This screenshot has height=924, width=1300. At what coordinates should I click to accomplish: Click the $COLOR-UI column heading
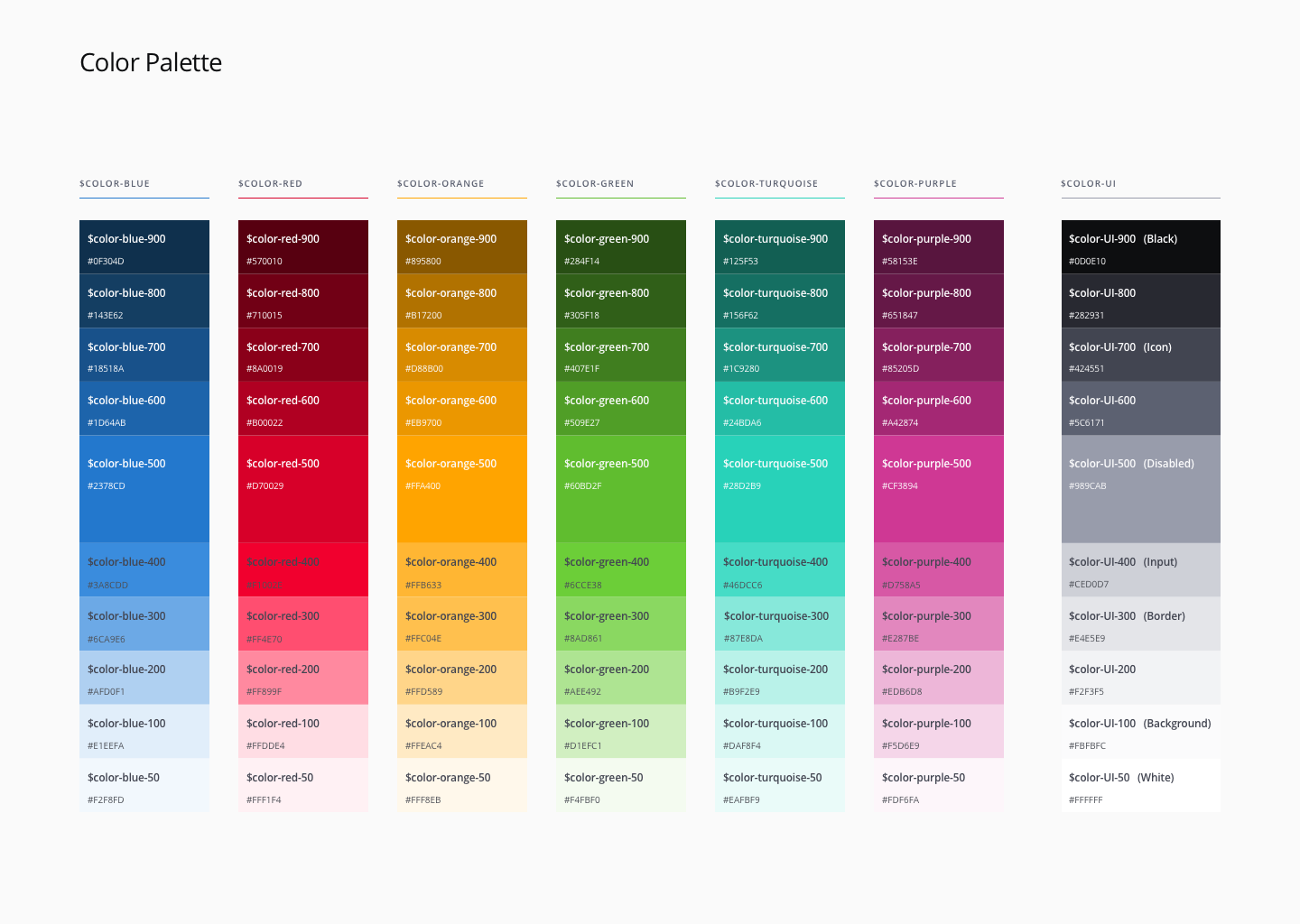[x=1089, y=183]
